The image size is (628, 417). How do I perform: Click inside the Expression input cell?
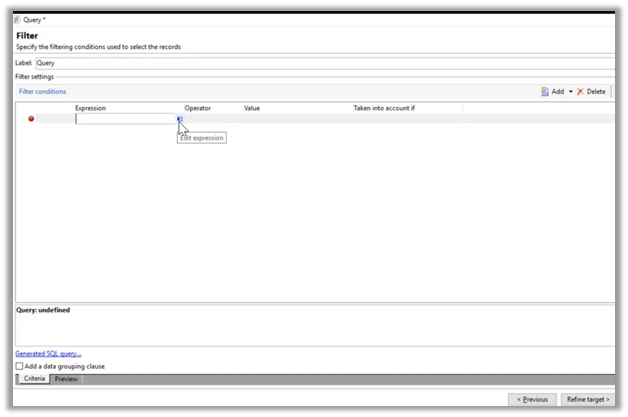tap(125, 119)
